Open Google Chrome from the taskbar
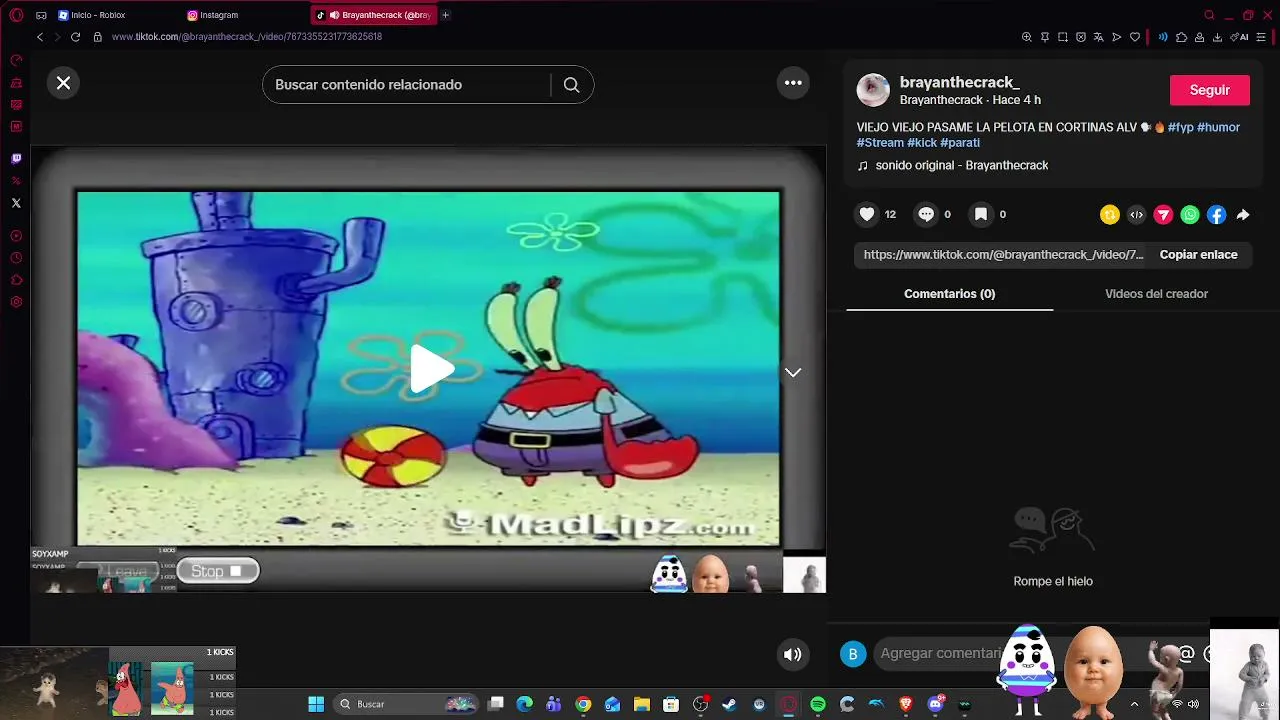This screenshot has height=720, width=1280. (x=583, y=704)
